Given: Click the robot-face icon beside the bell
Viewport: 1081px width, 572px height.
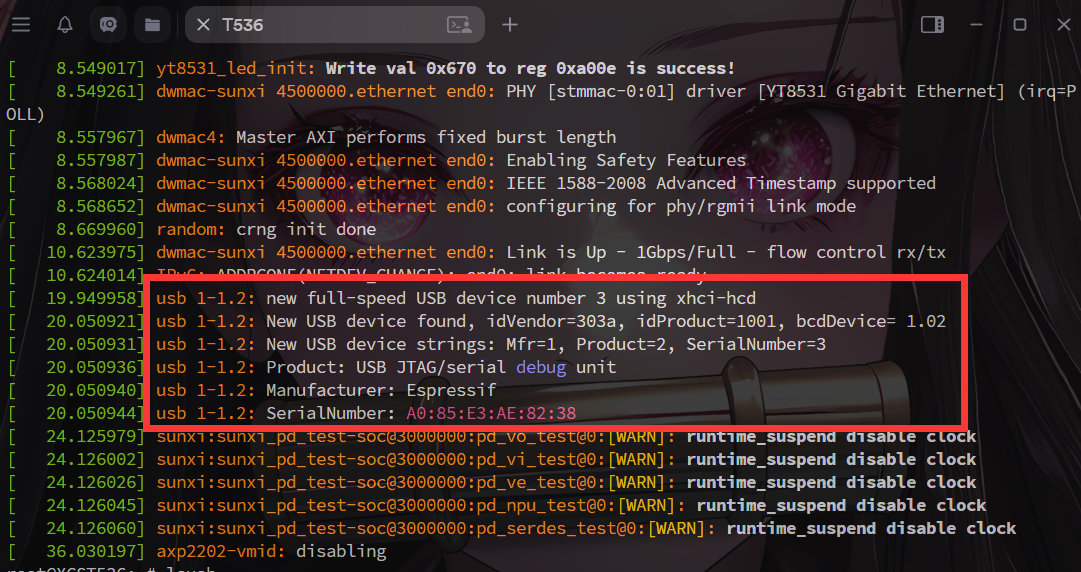Looking at the screenshot, I should (109, 25).
